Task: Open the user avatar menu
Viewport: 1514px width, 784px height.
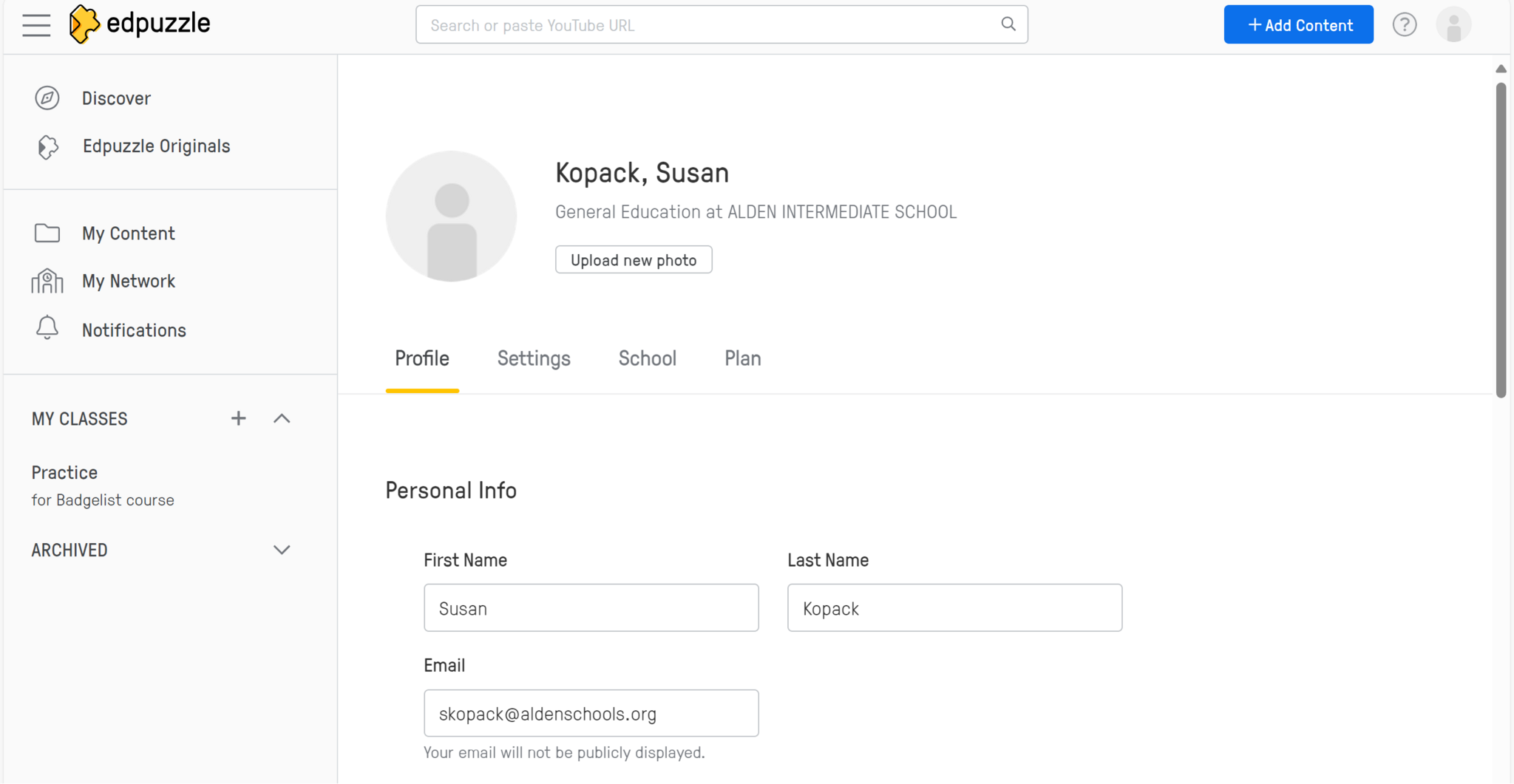Action: (x=1453, y=25)
